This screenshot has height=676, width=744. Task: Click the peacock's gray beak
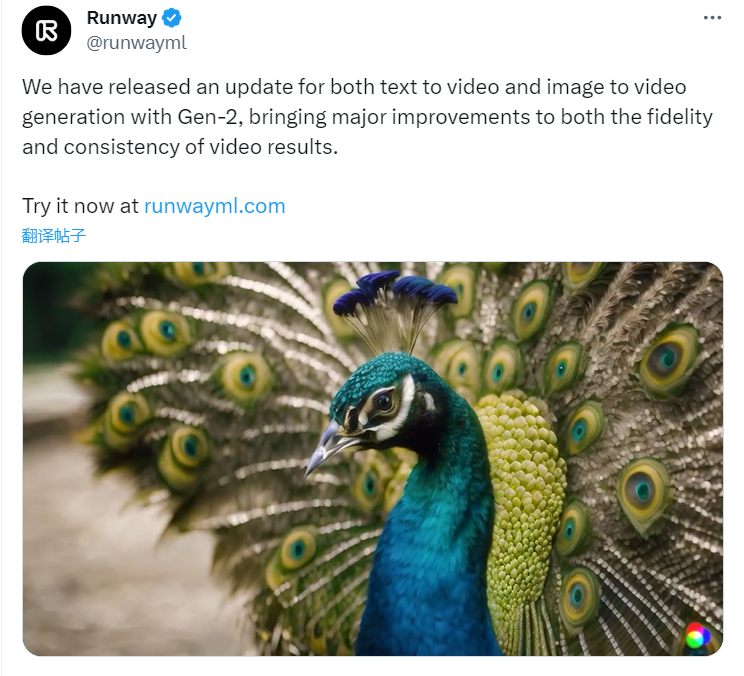[329, 447]
